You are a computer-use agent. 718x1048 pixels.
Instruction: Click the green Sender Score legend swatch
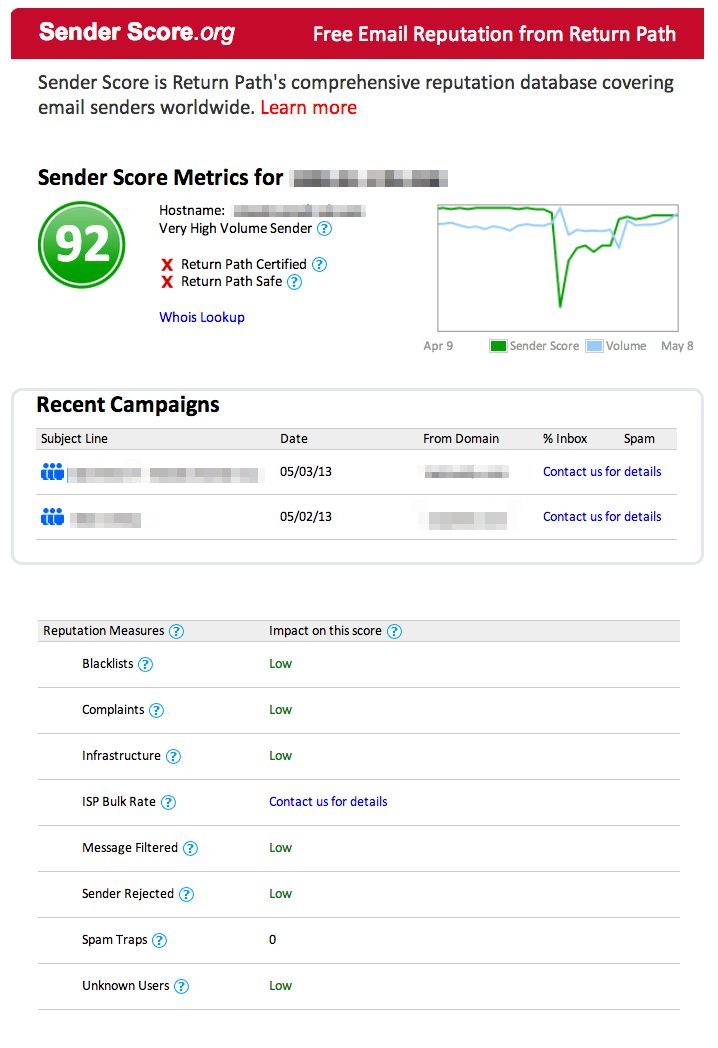(498, 346)
